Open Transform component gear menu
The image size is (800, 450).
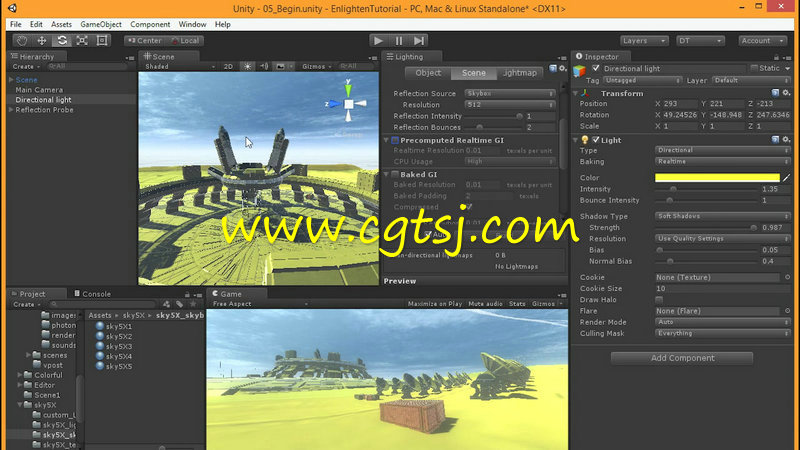[786, 93]
